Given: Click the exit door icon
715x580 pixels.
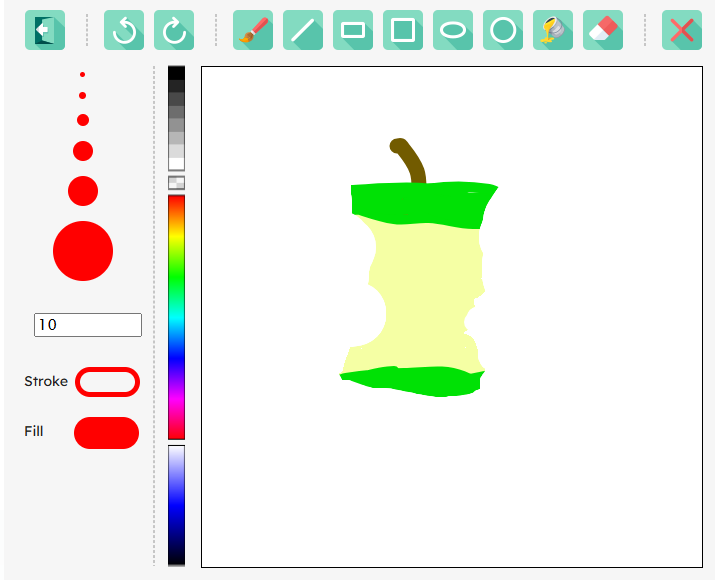Looking at the screenshot, I should 45,30.
